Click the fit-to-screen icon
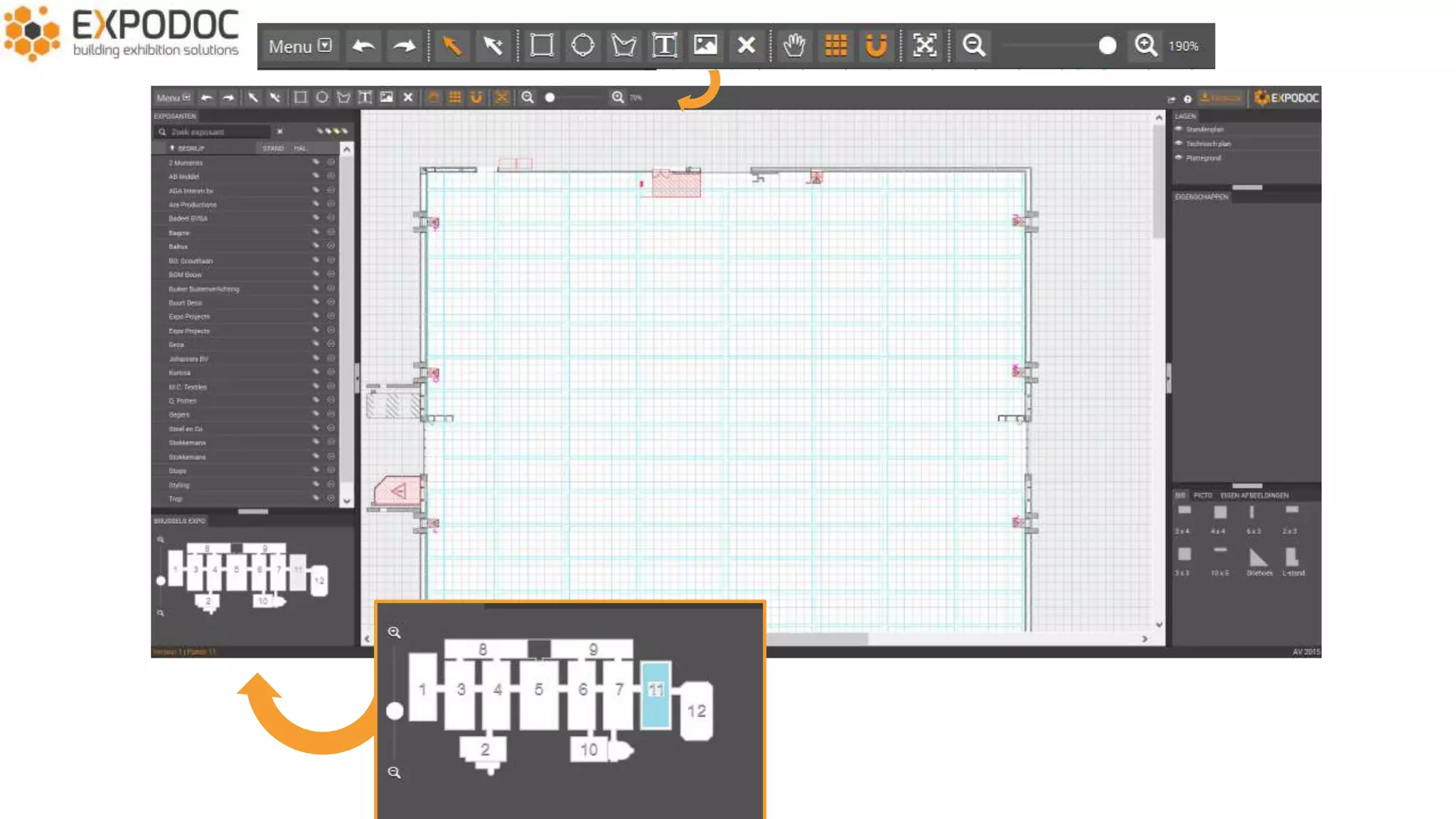 (x=924, y=45)
